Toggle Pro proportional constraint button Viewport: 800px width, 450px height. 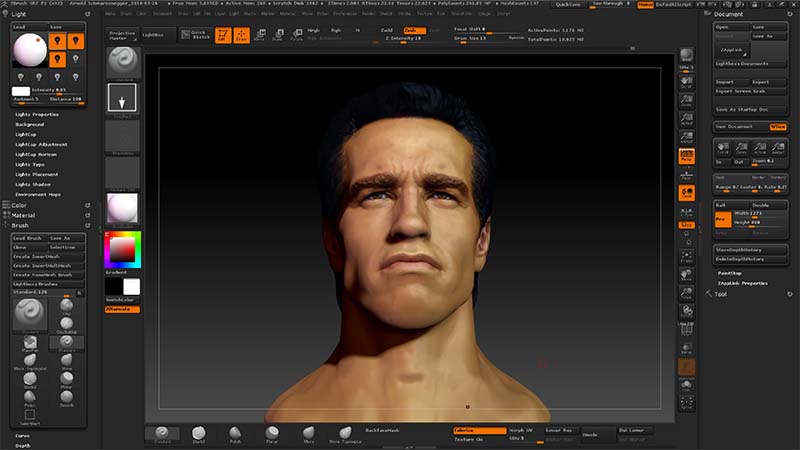click(723, 219)
